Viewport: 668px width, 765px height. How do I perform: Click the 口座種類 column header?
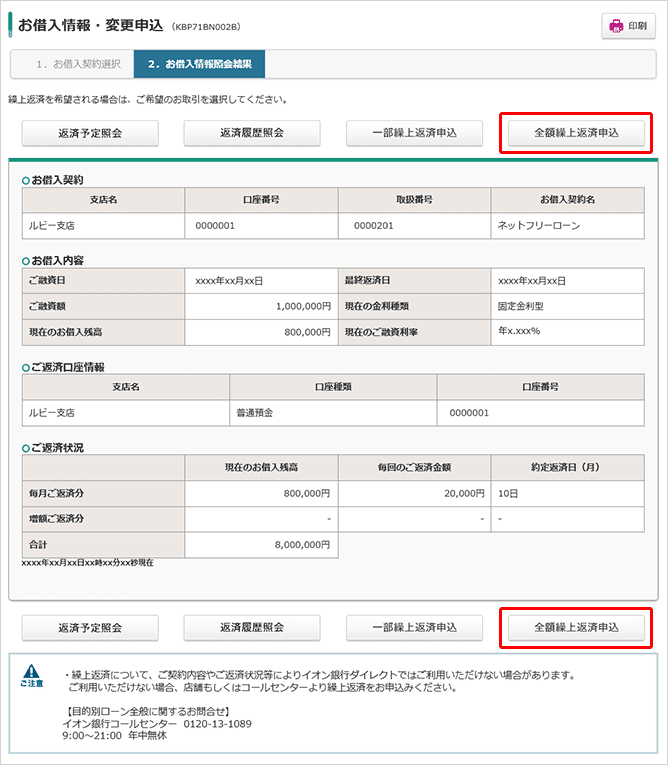click(x=333, y=387)
